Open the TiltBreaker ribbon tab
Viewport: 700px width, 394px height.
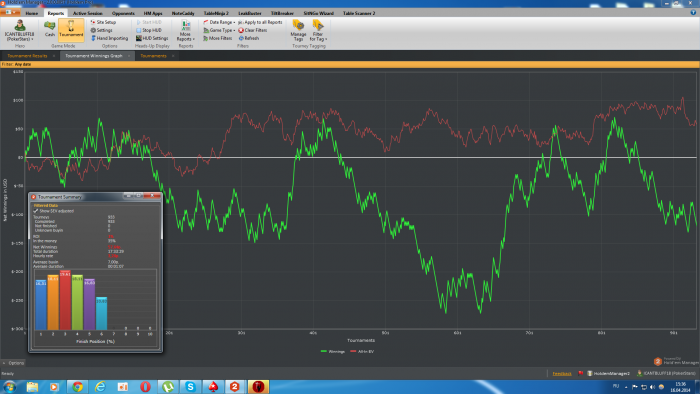[x=282, y=13]
